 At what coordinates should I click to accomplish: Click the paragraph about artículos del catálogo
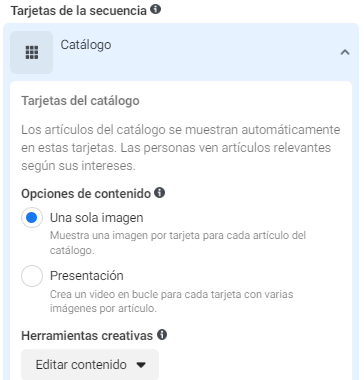[181, 148]
